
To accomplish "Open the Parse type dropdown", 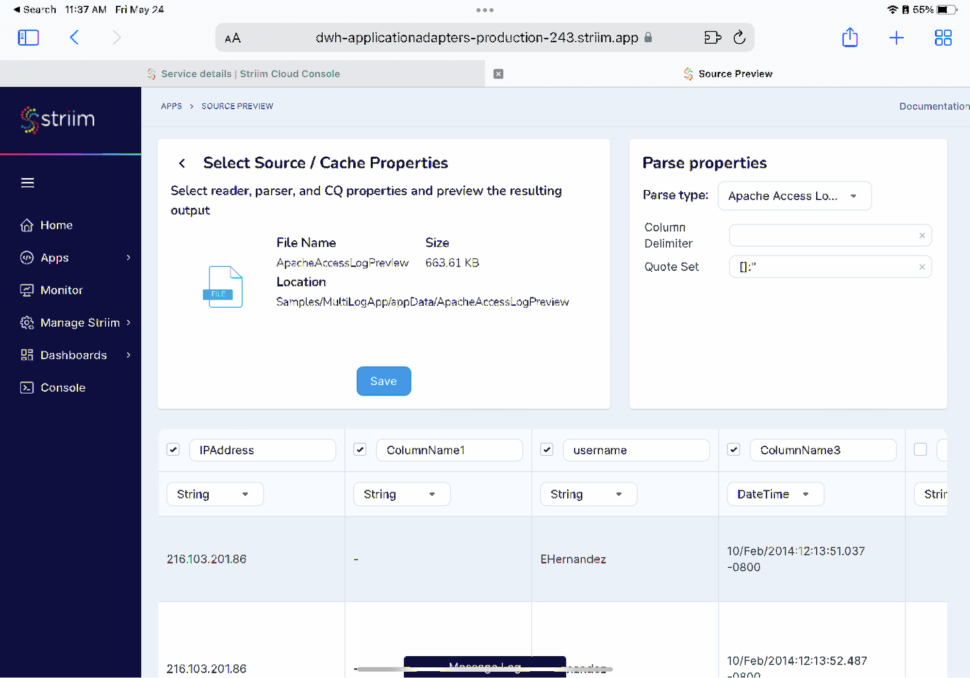I will pyautogui.click(x=794, y=196).
